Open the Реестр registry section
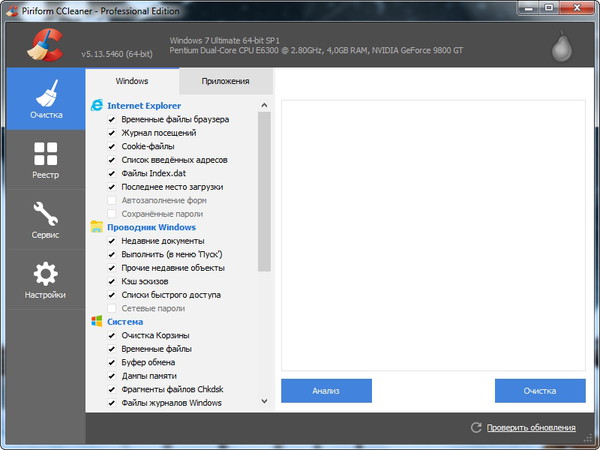Screen dimensions: 600x450 (x=45, y=160)
